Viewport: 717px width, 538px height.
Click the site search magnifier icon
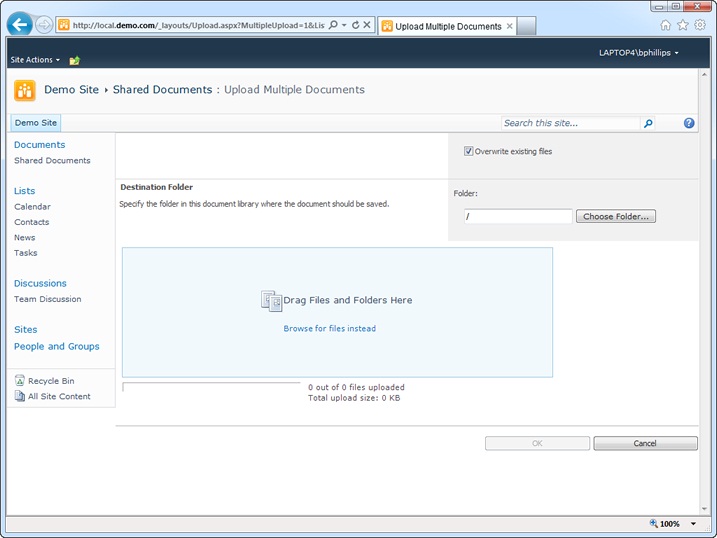click(x=648, y=123)
